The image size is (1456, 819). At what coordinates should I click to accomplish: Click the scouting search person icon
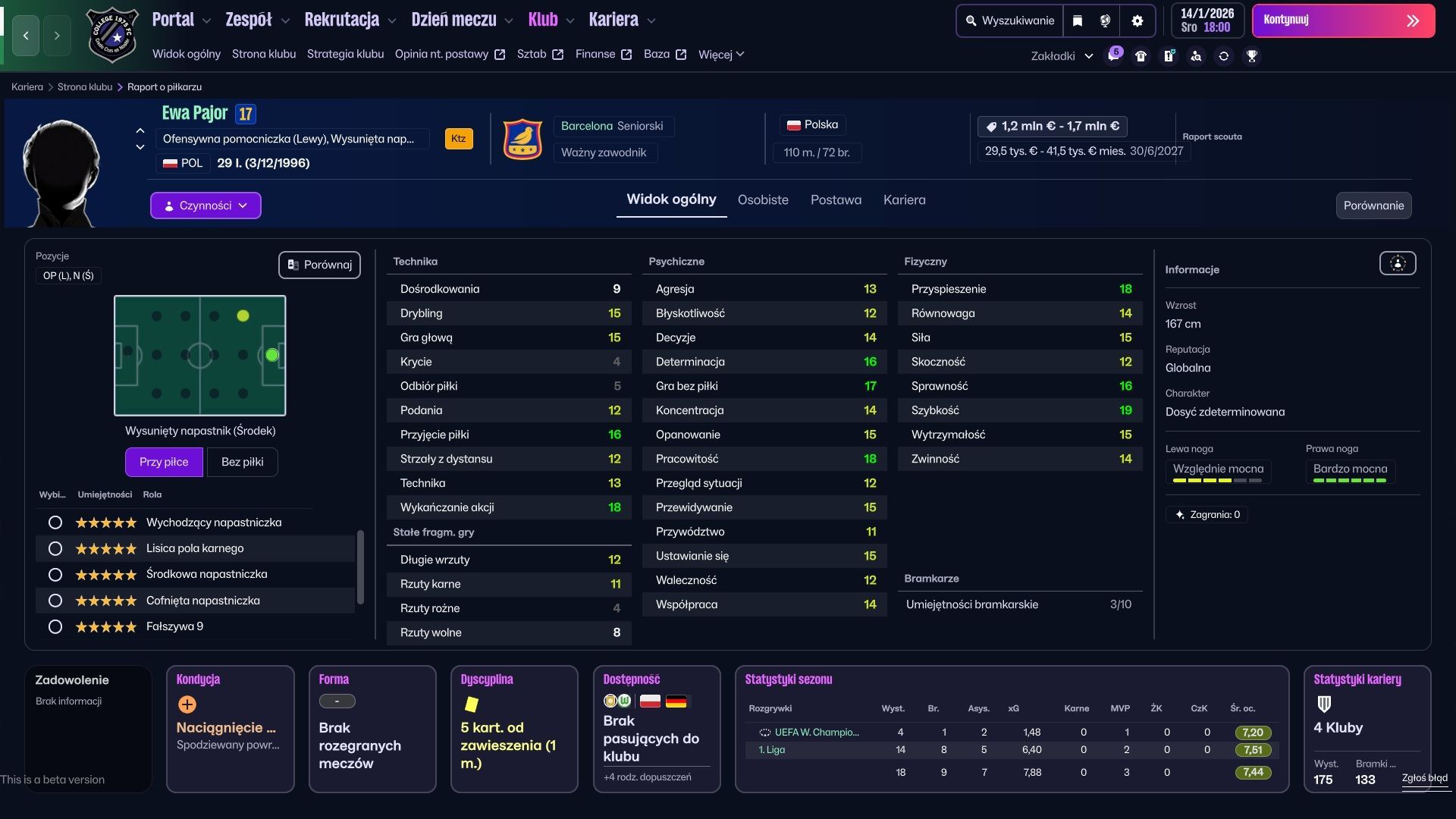(x=1196, y=56)
